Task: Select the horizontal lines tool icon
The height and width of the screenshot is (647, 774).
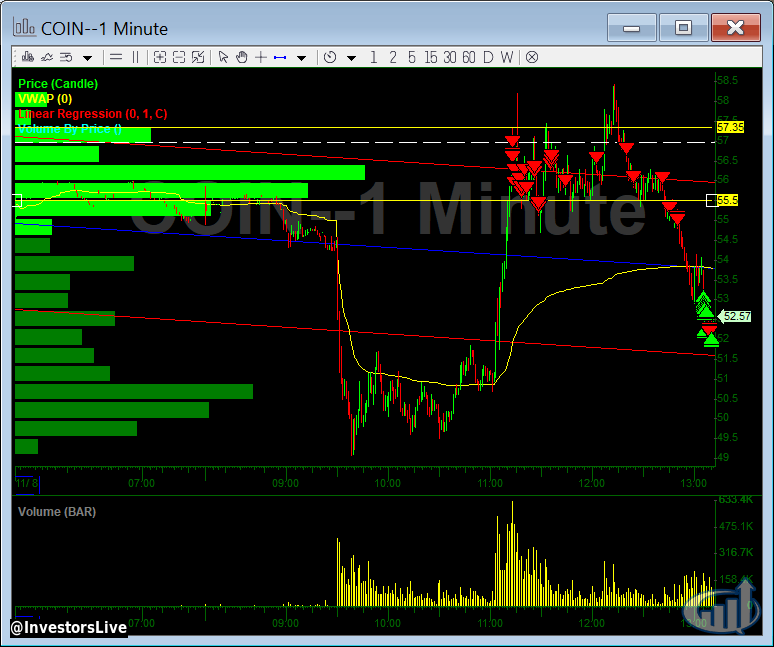Action: click(x=116, y=57)
